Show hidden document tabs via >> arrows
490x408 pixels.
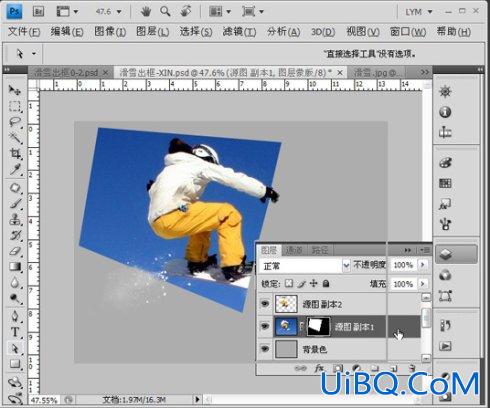point(424,72)
